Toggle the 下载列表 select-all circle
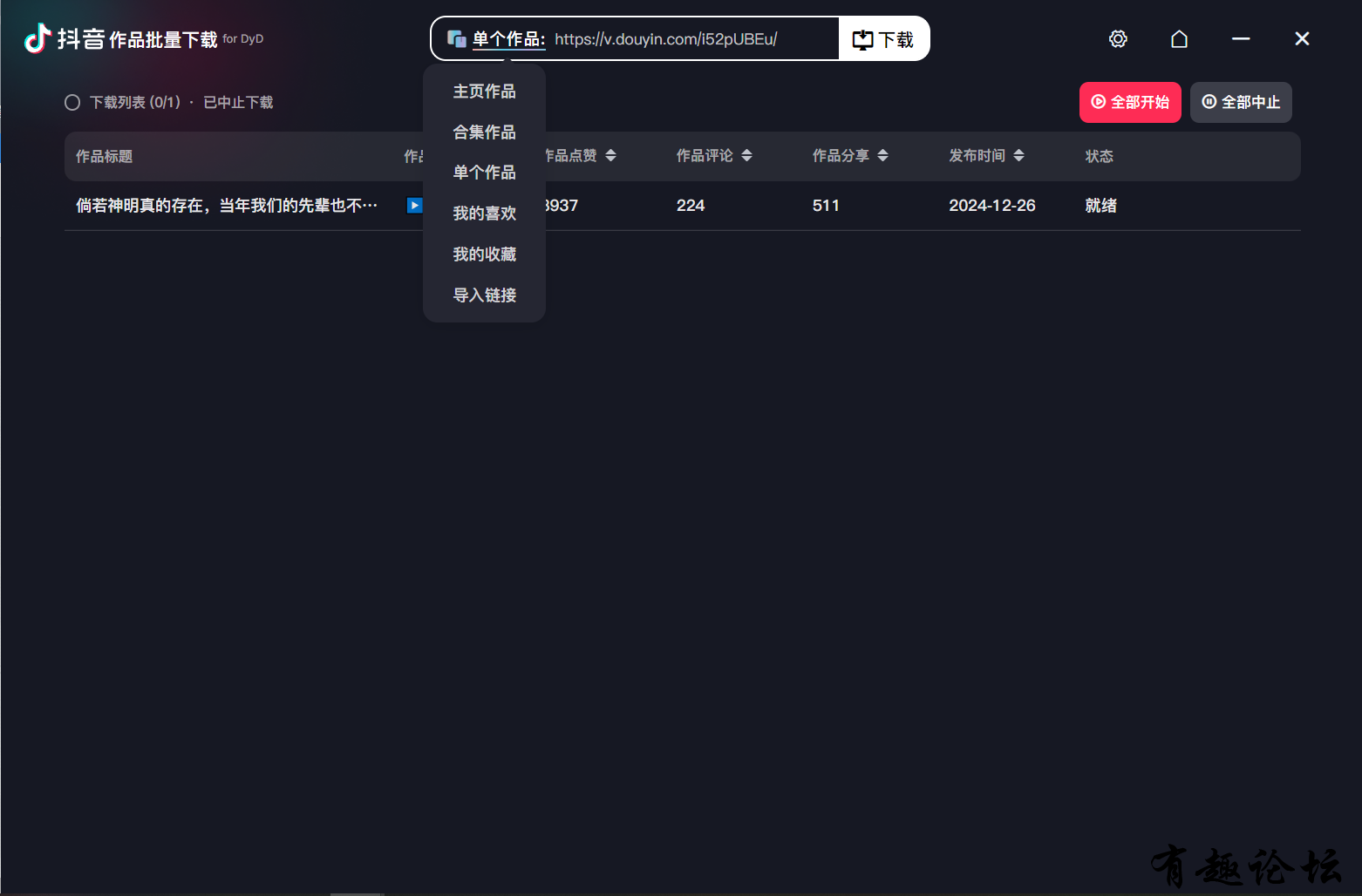Viewport: 1362px width, 896px height. [72, 103]
